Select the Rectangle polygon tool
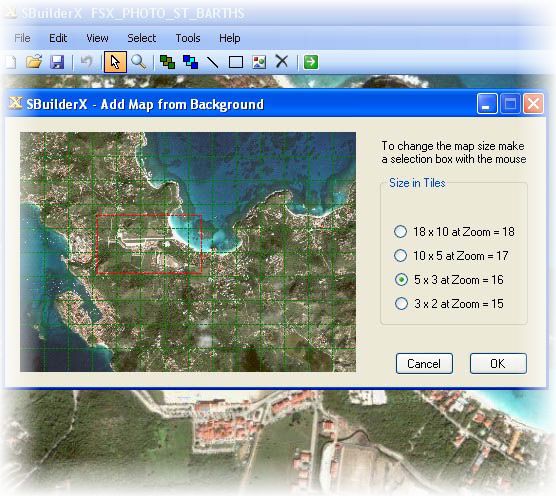 236,62
